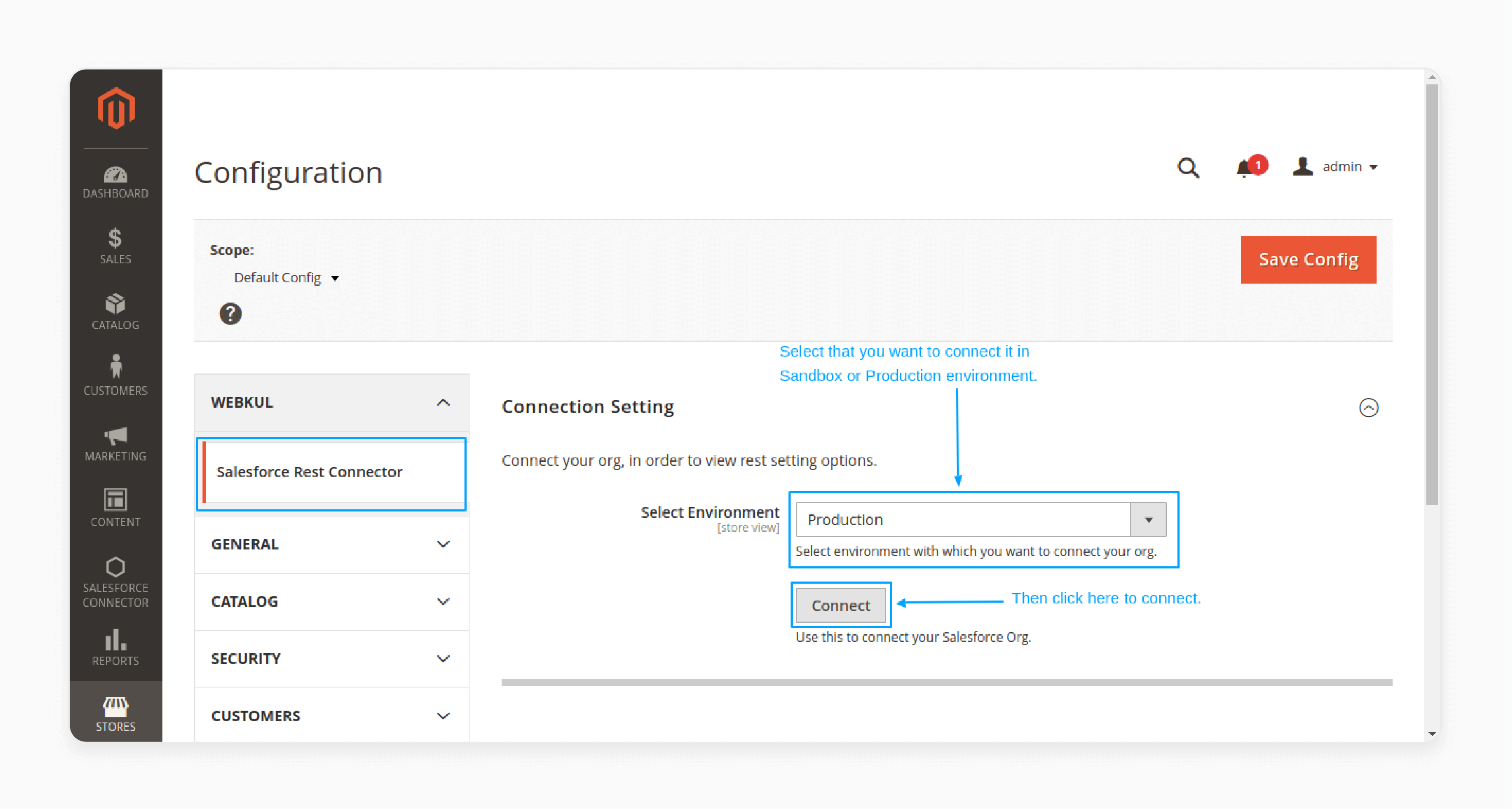This screenshot has width=1512, height=809.
Task: Open the Select Environment Production dropdown
Action: pyautogui.click(x=981, y=519)
